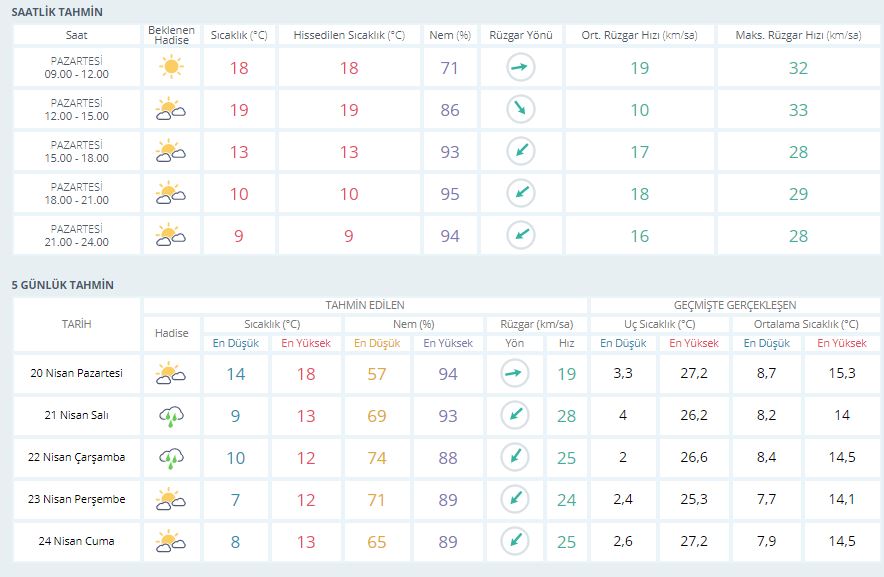The image size is (884, 577).
Task: Click the weather icon for 21.00 - 24.00
Action: [x=171, y=236]
